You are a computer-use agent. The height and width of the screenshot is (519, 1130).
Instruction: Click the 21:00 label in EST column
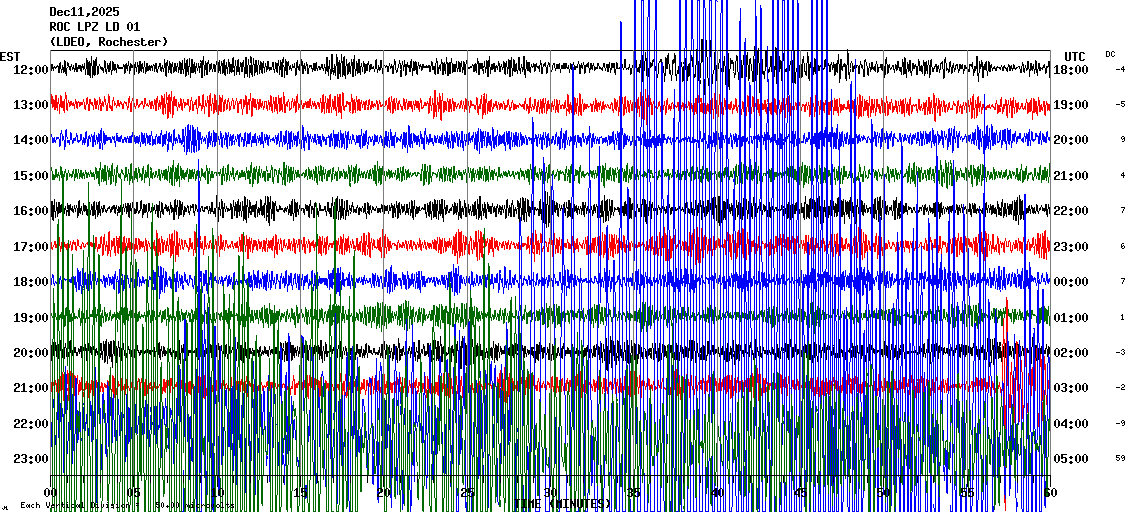pos(30,388)
